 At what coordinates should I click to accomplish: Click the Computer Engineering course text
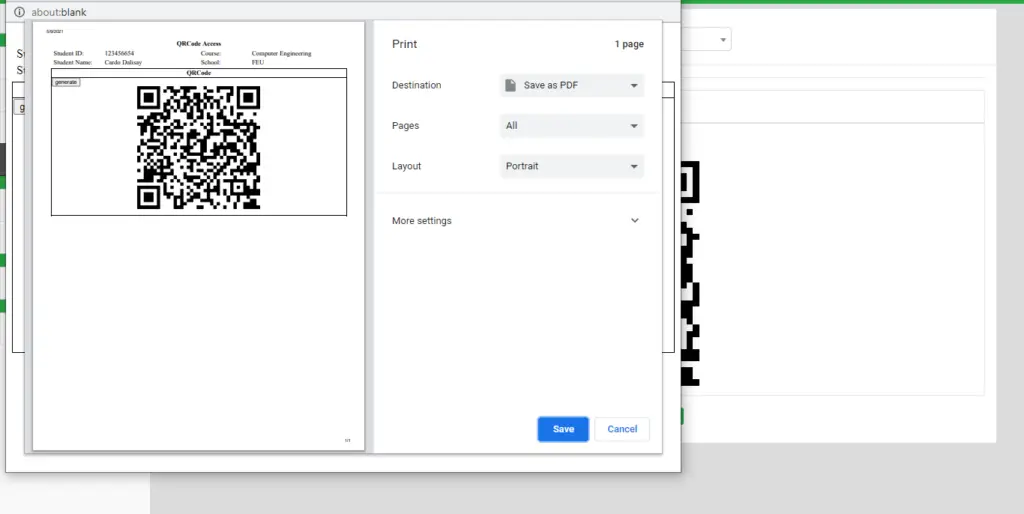pos(281,54)
